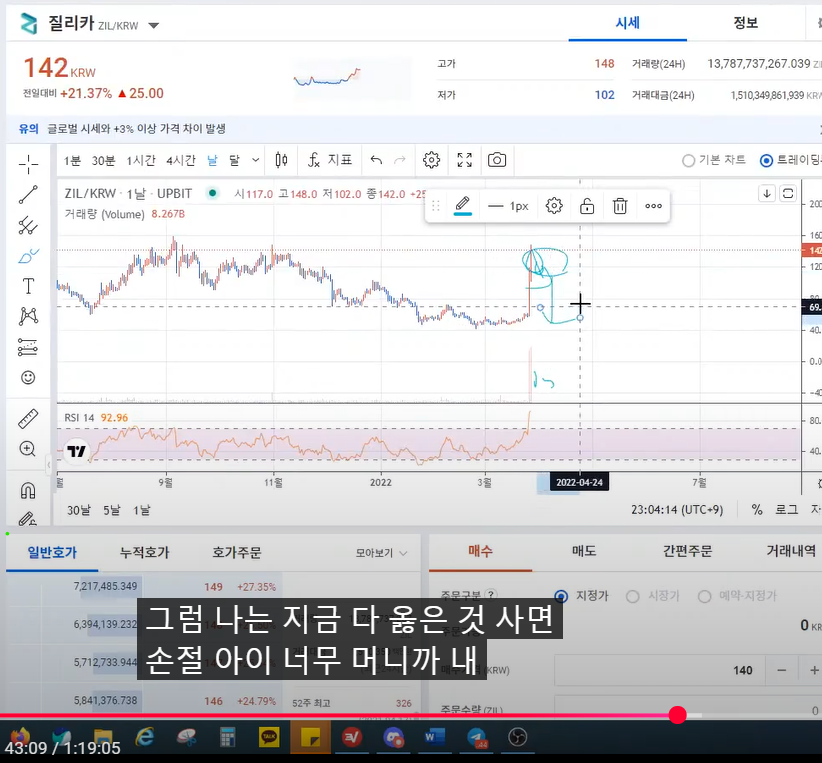Viewport: 822px width, 763px height.
Task: Set chart interval to 4시간
Action: point(181,160)
